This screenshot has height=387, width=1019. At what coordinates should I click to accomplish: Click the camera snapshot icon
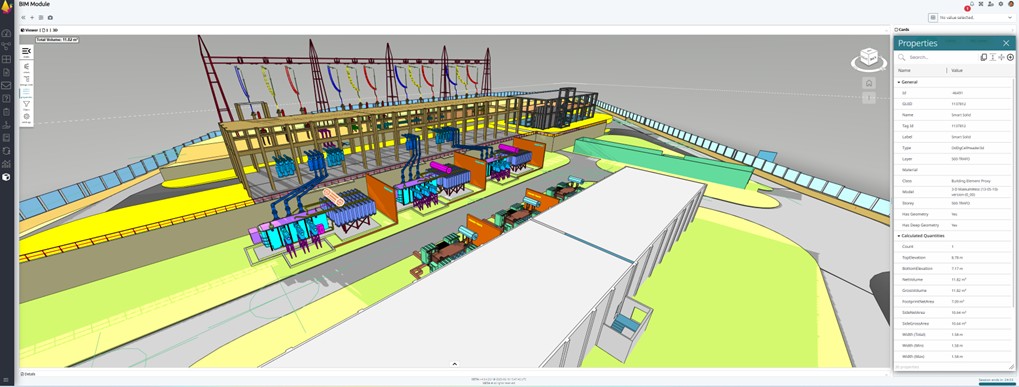click(x=51, y=18)
